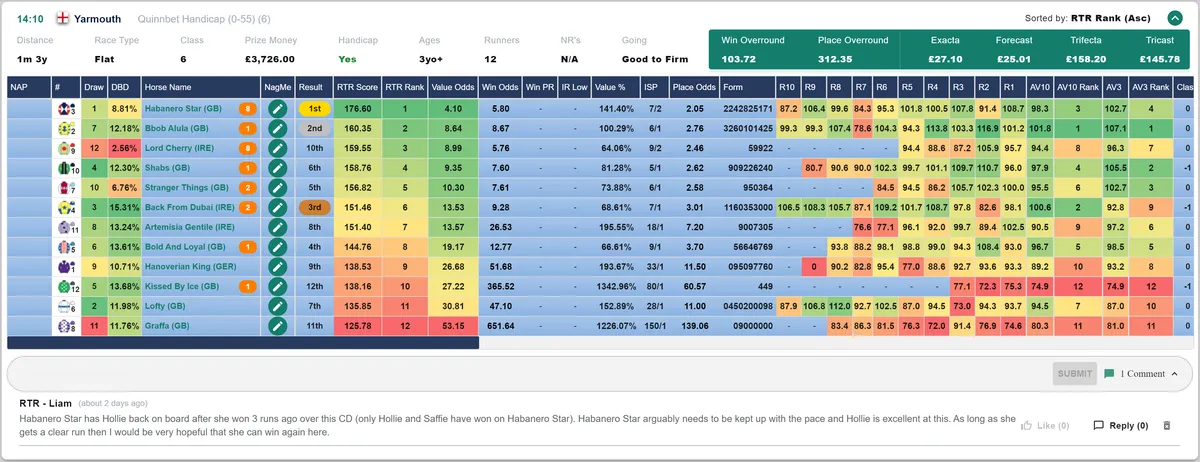This screenshot has height=462, width=1200.
Task: Click the orange 8 badge beside Habanero Star
Action: pyautogui.click(x=246, y=108)
